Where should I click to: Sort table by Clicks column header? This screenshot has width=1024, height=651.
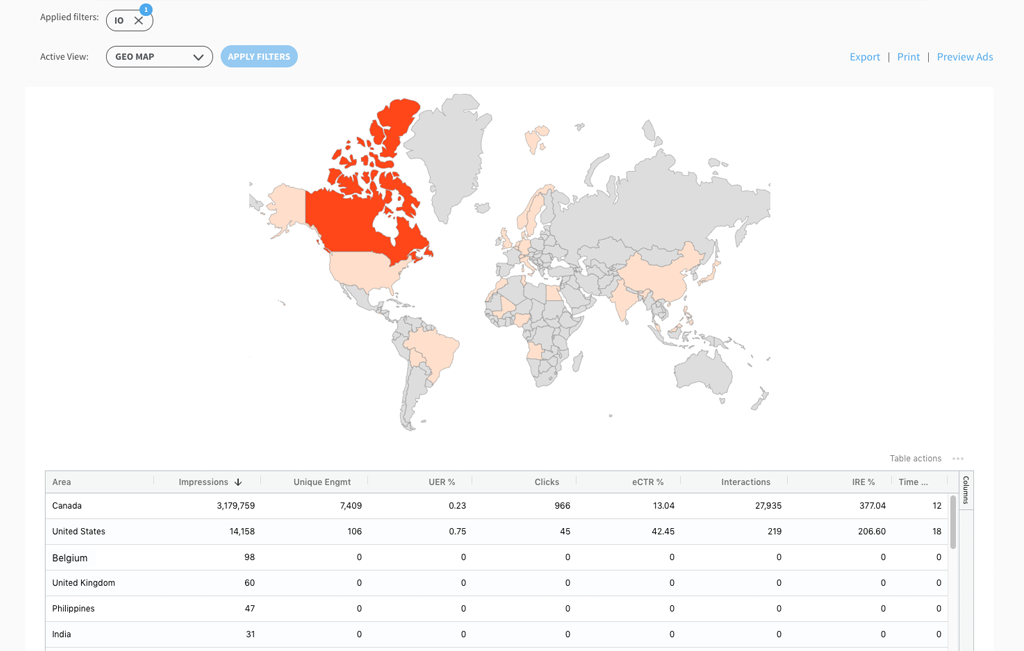[x=547, y=482]
